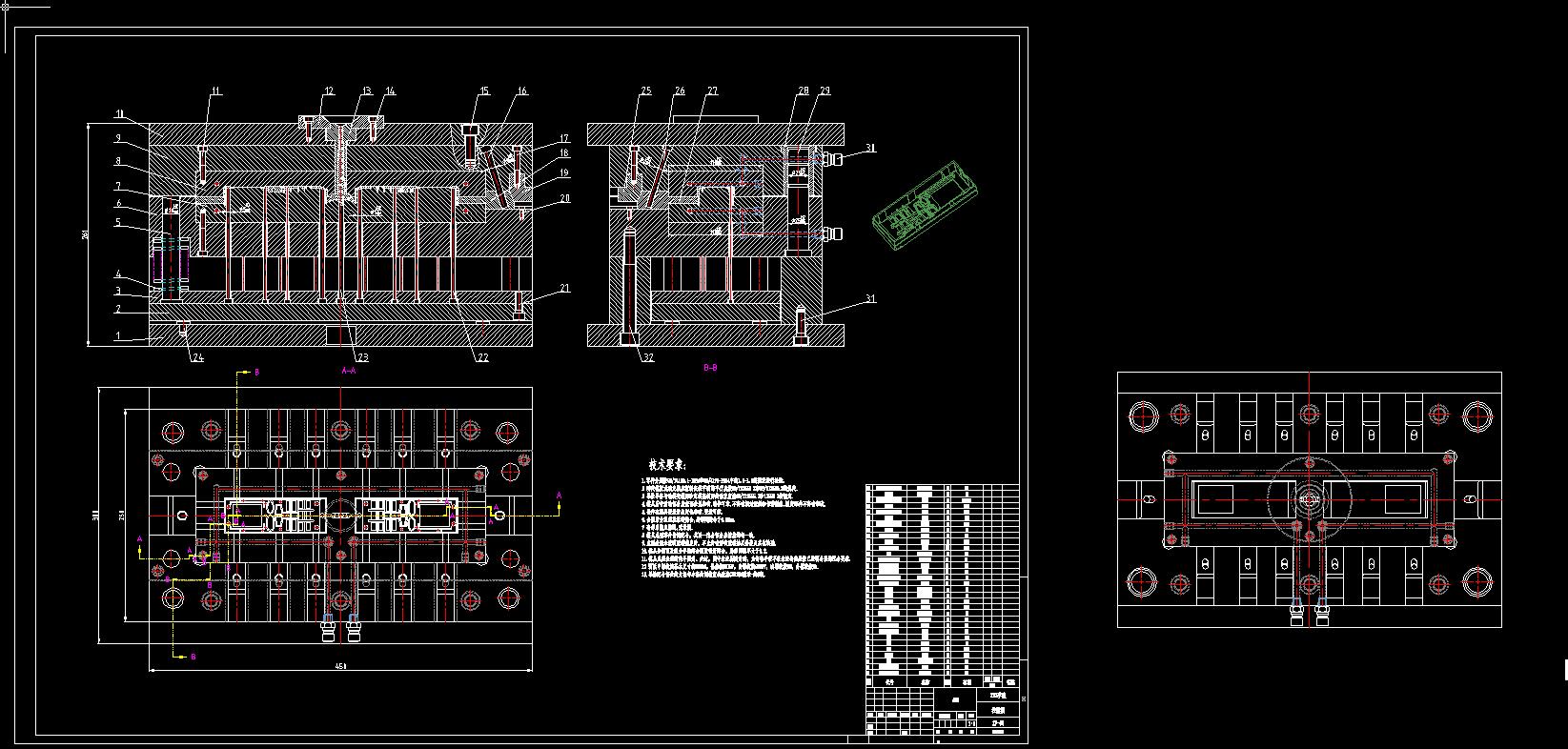Click callout 28 in section B-B

804,91
